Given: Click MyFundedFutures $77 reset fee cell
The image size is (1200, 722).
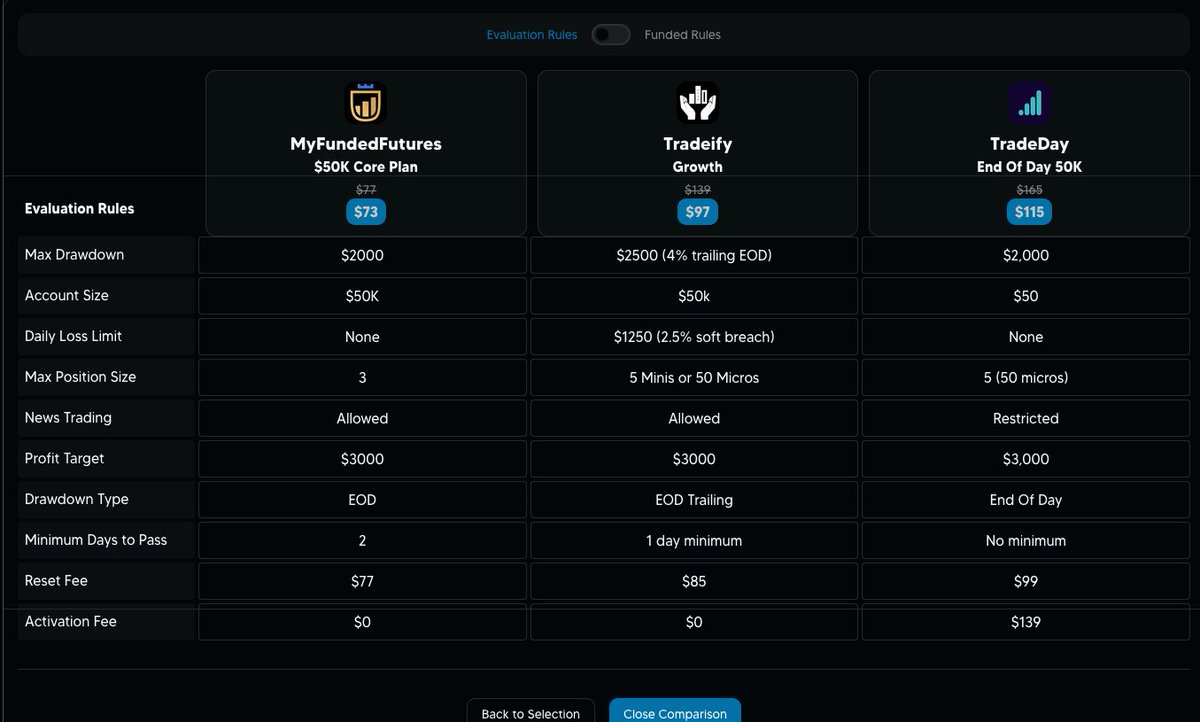Looking at the screenshot, I should point(362,581).
